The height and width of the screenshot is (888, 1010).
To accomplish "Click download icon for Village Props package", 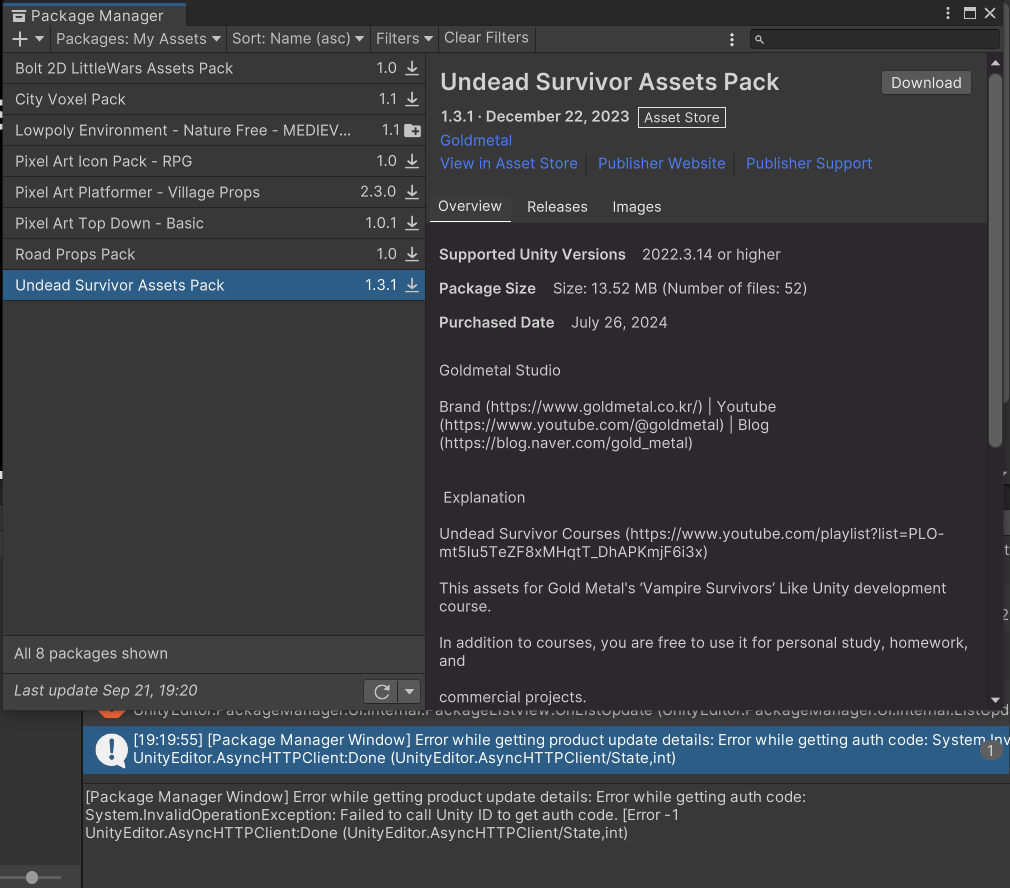I will pyautogui.click(x=412, y=192).
